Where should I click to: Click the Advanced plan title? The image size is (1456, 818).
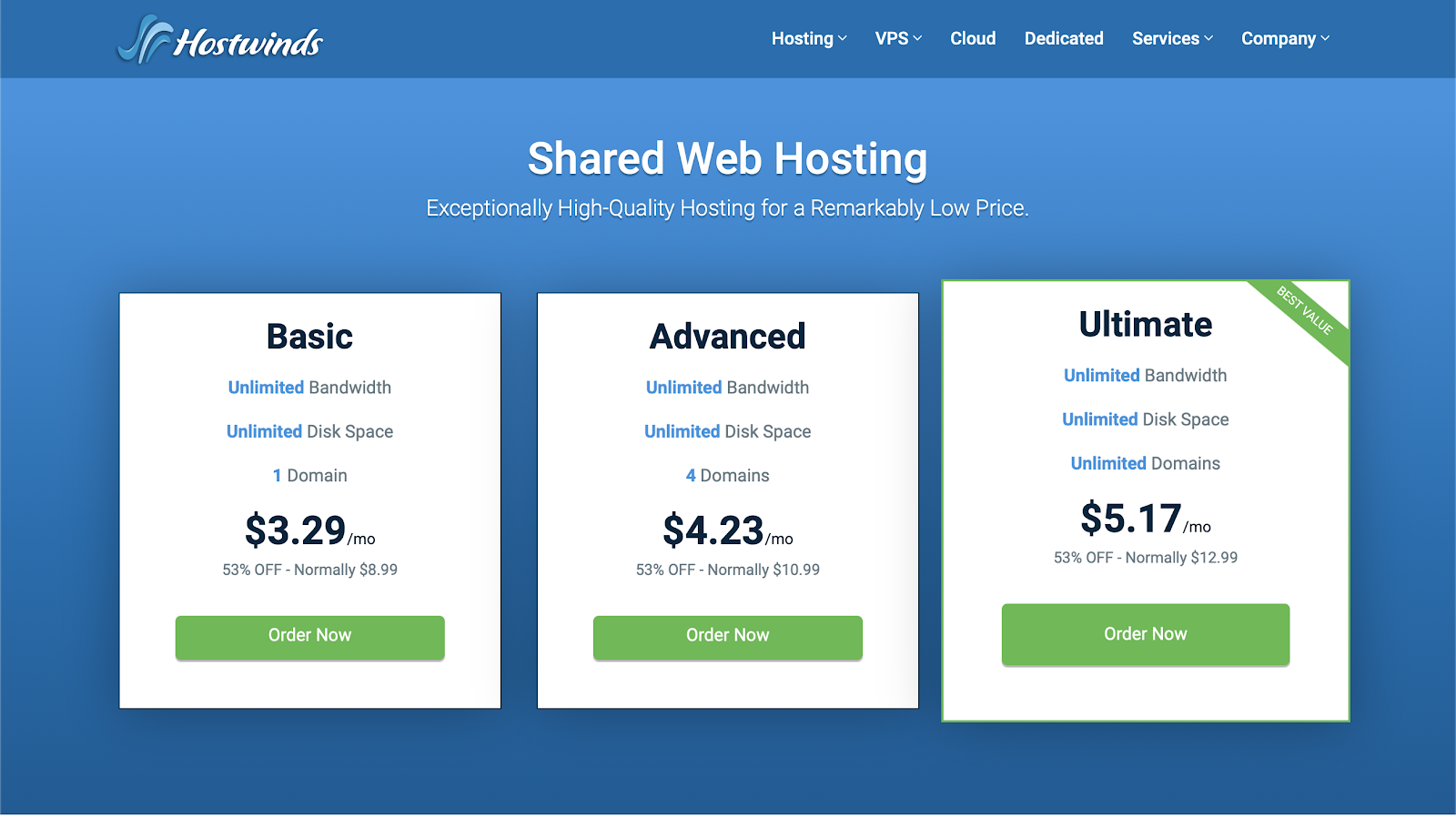(727, 337)
